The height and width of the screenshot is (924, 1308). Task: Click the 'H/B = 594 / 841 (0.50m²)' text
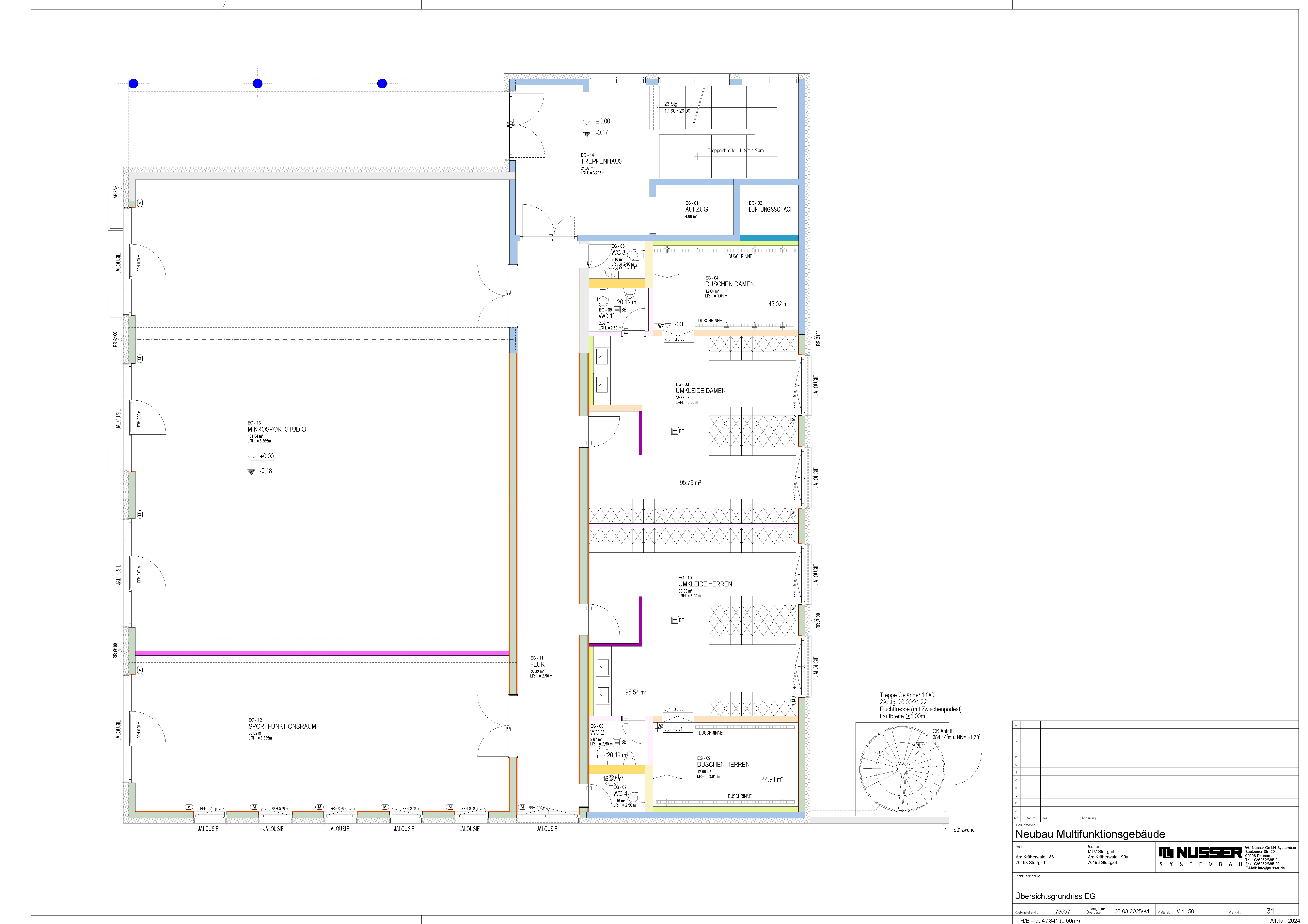point(1050,921)
